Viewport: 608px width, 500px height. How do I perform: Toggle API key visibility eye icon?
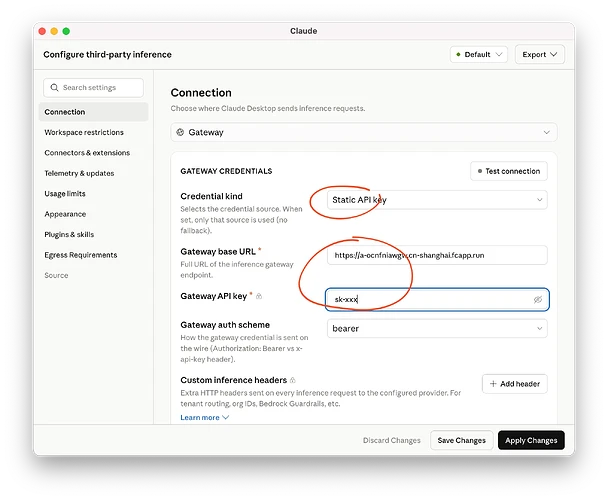[x=537, y=299]
